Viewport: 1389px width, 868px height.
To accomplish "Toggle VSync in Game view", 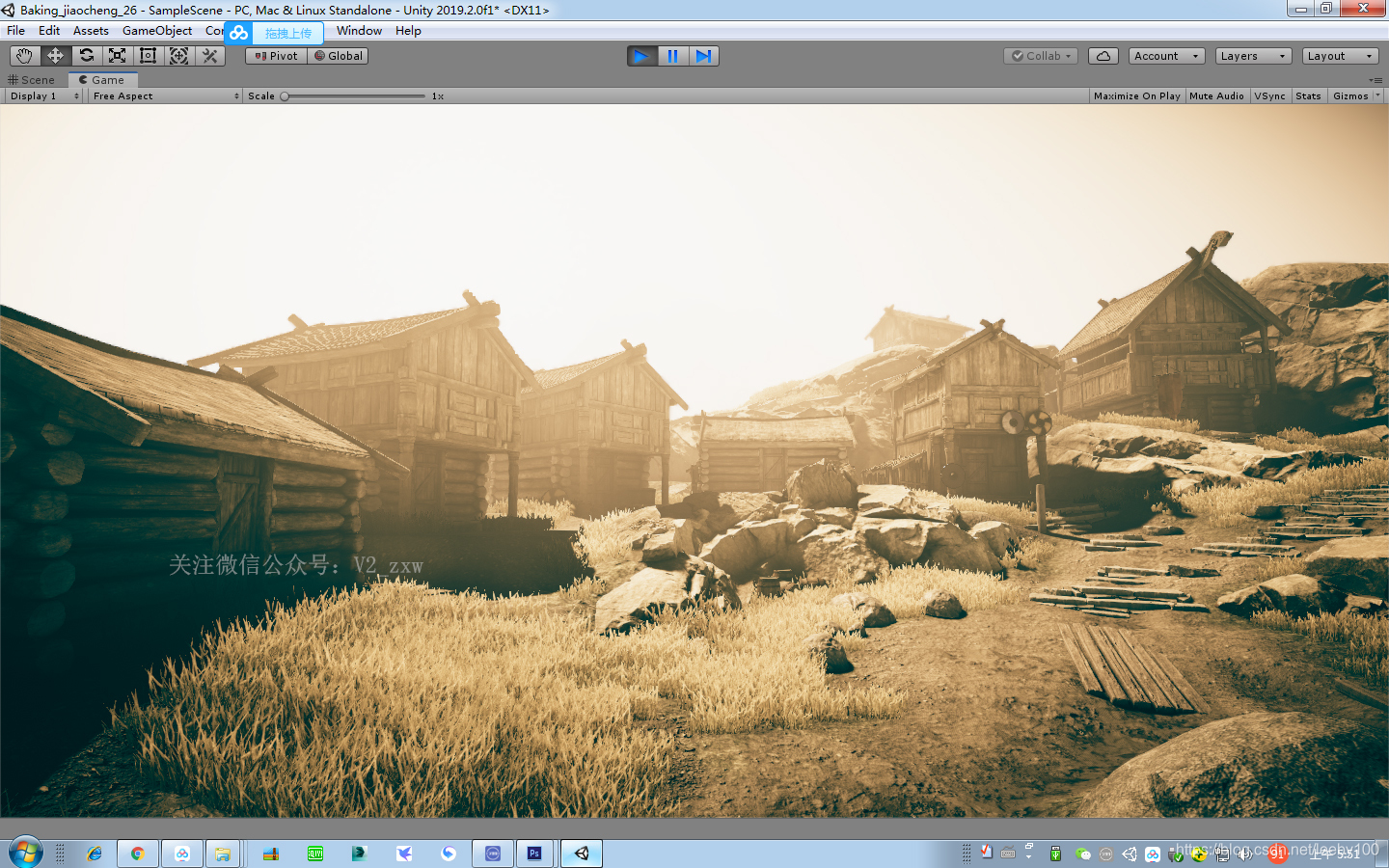I will tap(1269, 96).
